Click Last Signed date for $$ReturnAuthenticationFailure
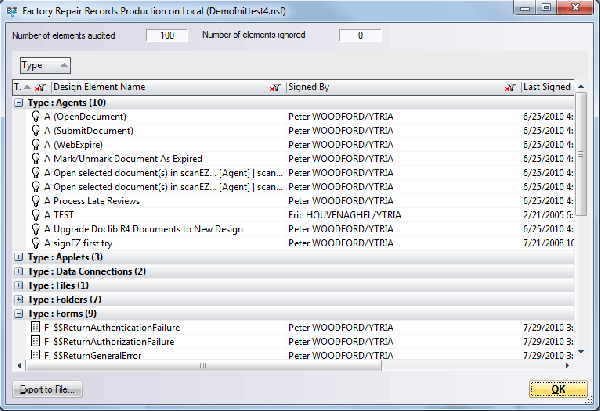Image resolution: width=600 pixels, height=411 pixels. pos(548,328)
